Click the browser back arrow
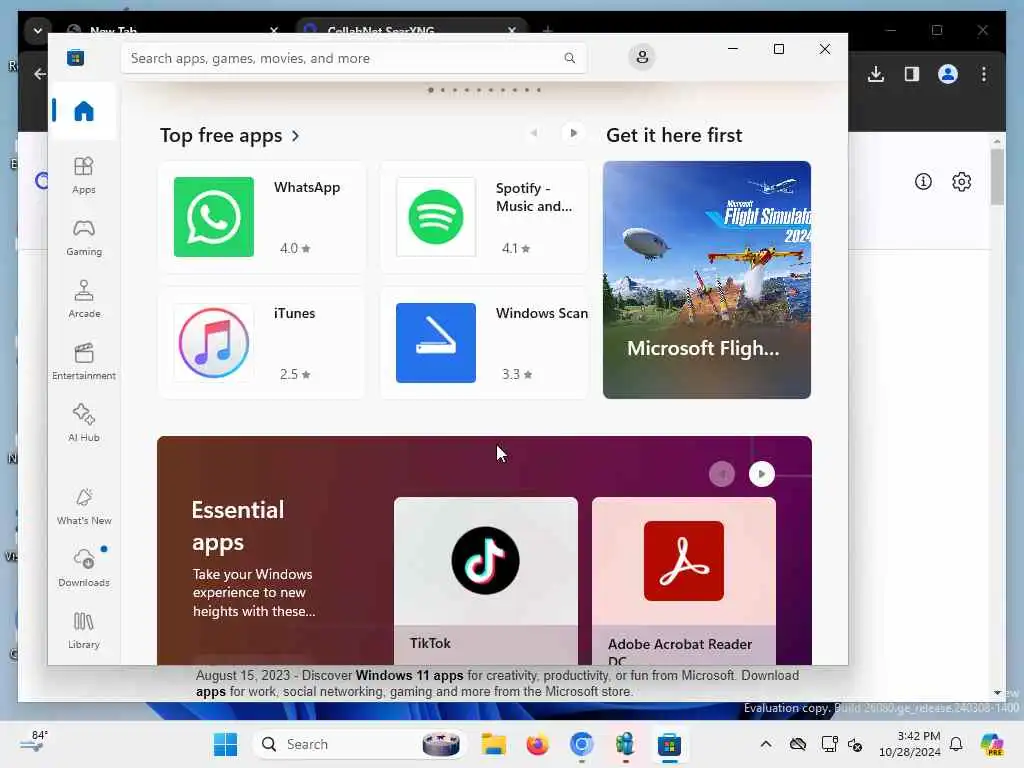This screenshot has width=1024, height=768. [x=40, y=74]
